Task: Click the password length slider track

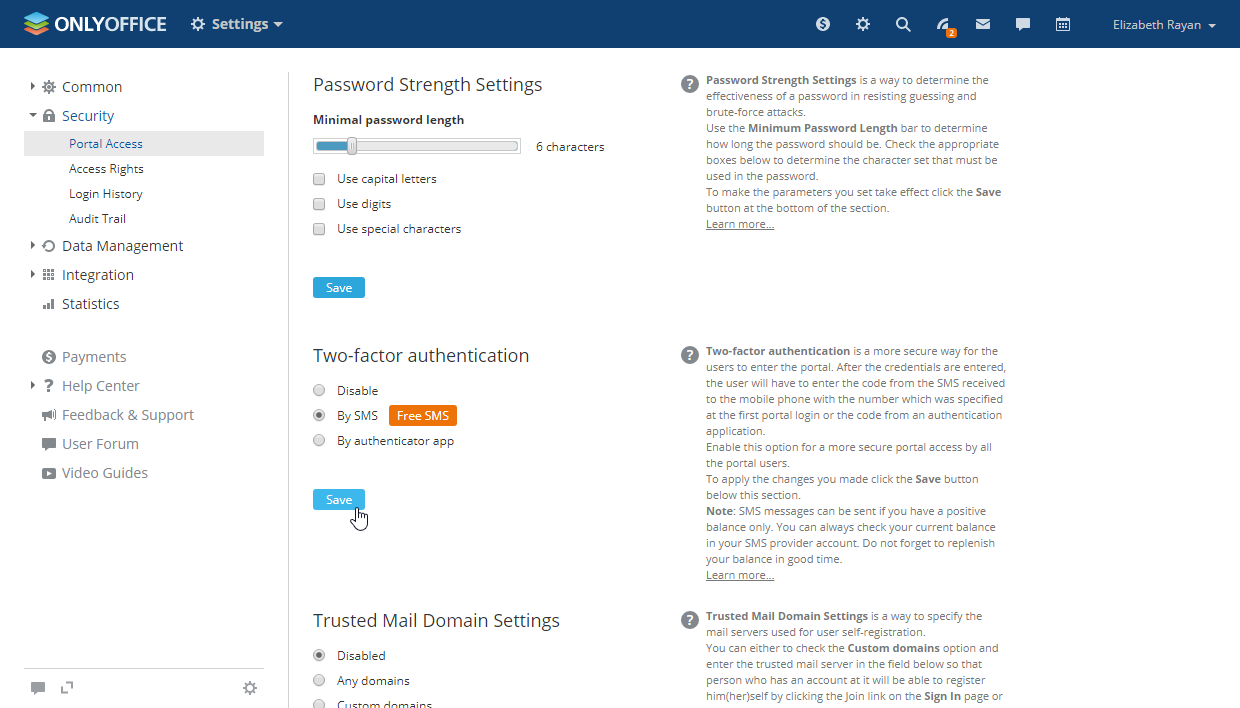Action: [417, 147]
